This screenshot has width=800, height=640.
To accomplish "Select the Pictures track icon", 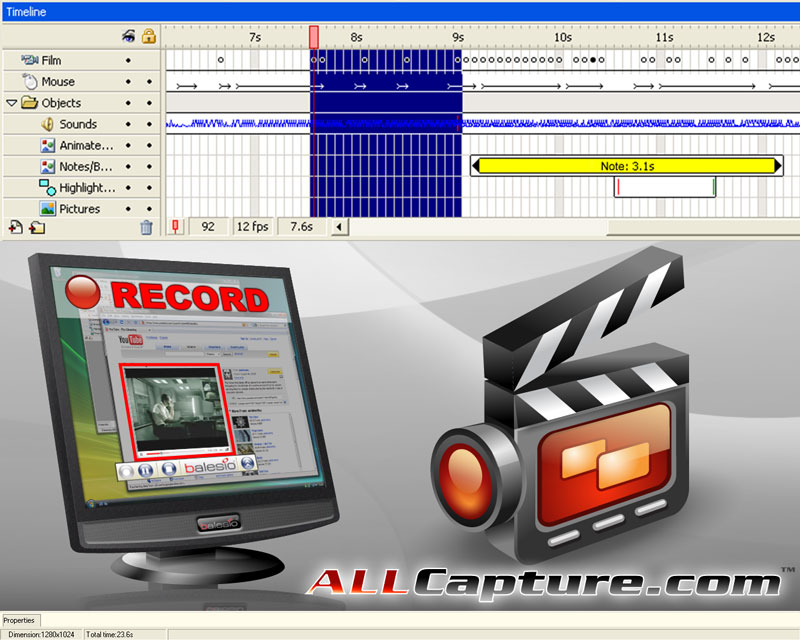I will (x=47, y=207).
